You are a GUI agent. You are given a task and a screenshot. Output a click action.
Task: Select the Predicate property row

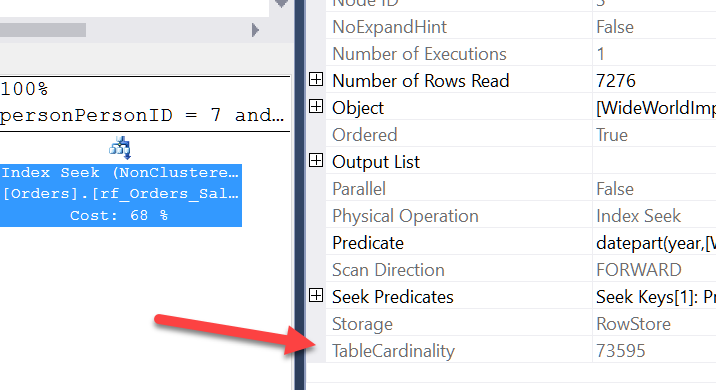point(521,243)
